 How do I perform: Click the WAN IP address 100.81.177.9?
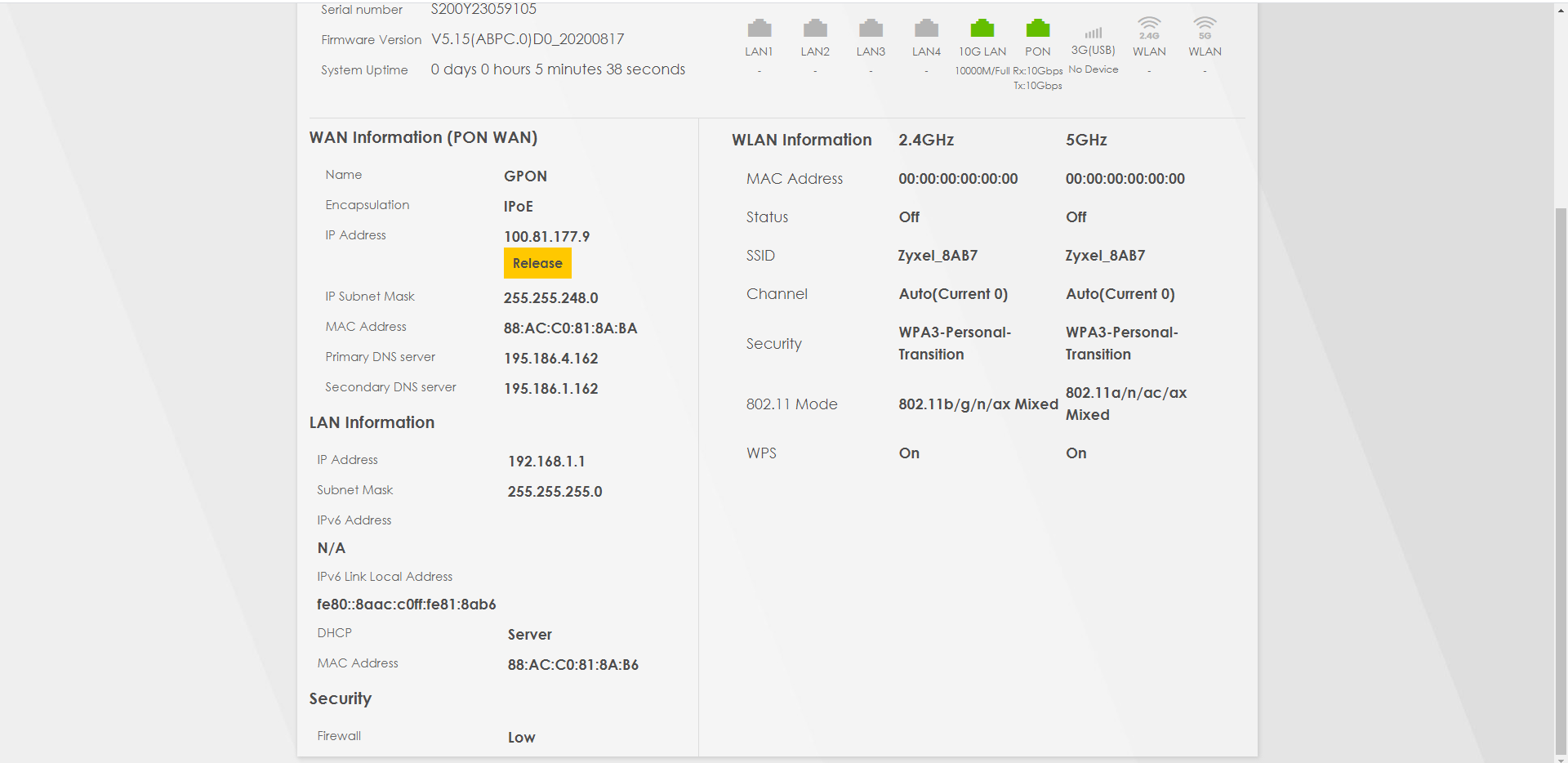click(546, 237)
